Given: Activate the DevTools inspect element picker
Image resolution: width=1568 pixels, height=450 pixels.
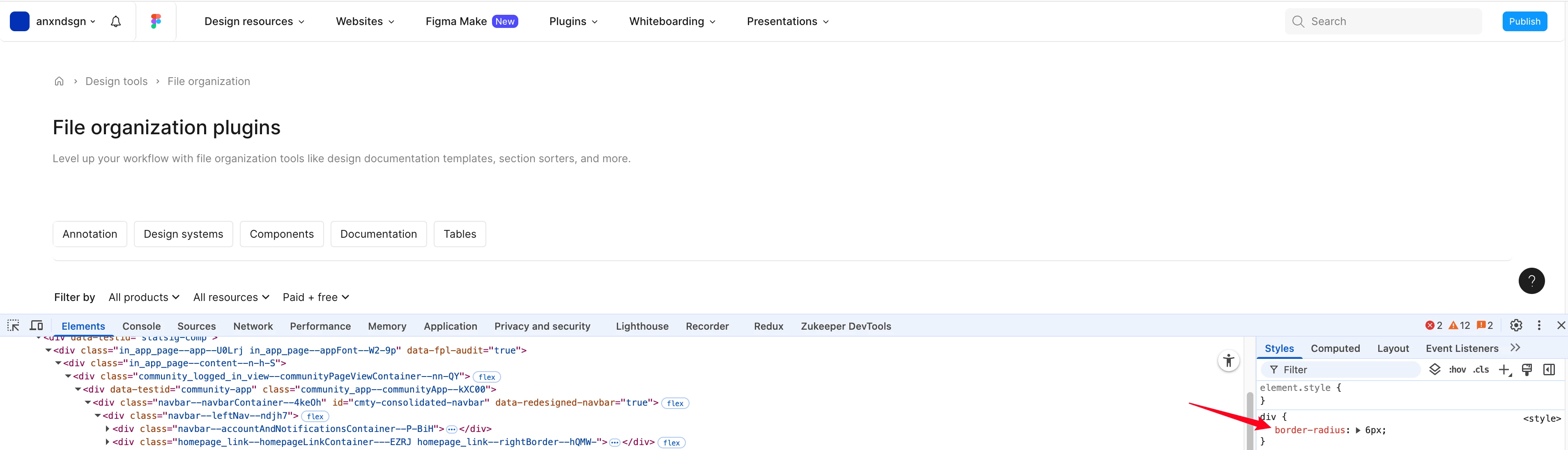Looking at the screenshot, I should [x=14, y=326].
